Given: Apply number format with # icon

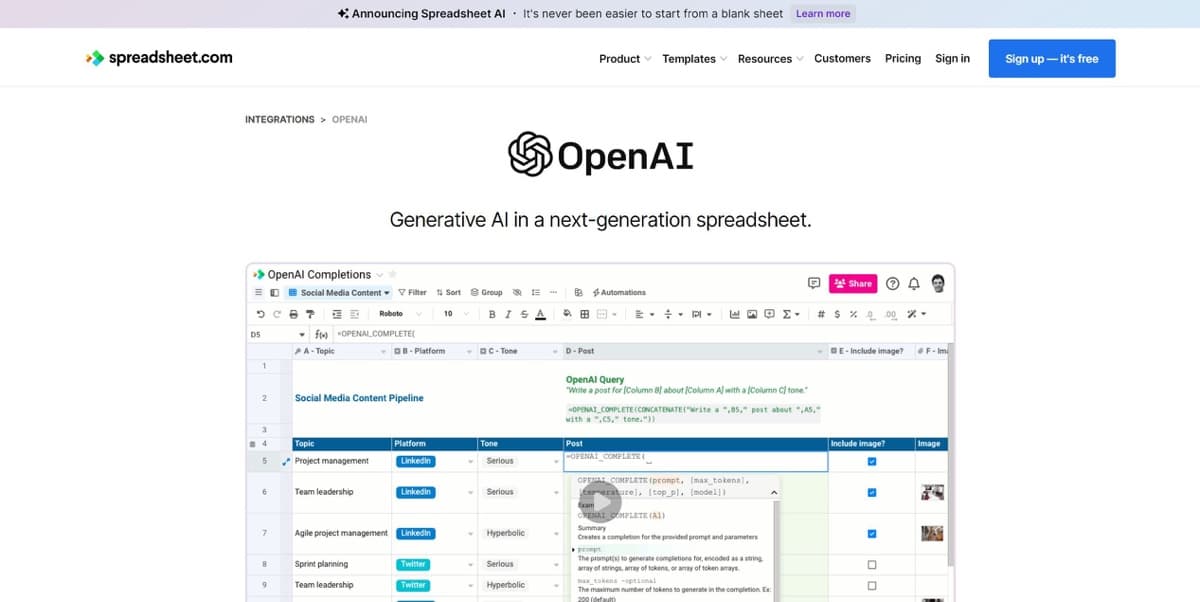Looking at the screenshot, I should [x=821, y=314].
